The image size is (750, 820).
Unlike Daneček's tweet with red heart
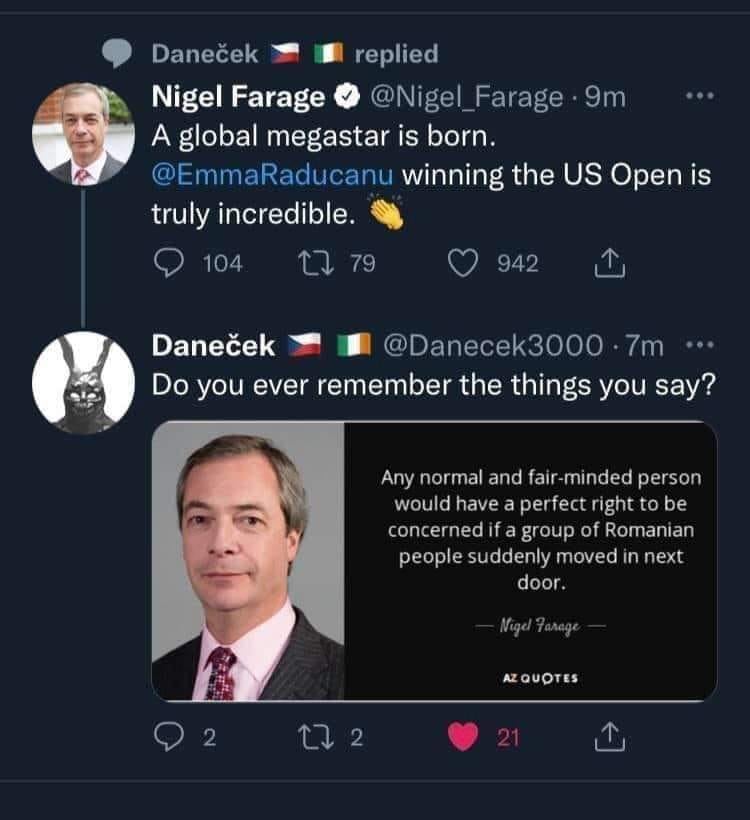click(461, 739)
